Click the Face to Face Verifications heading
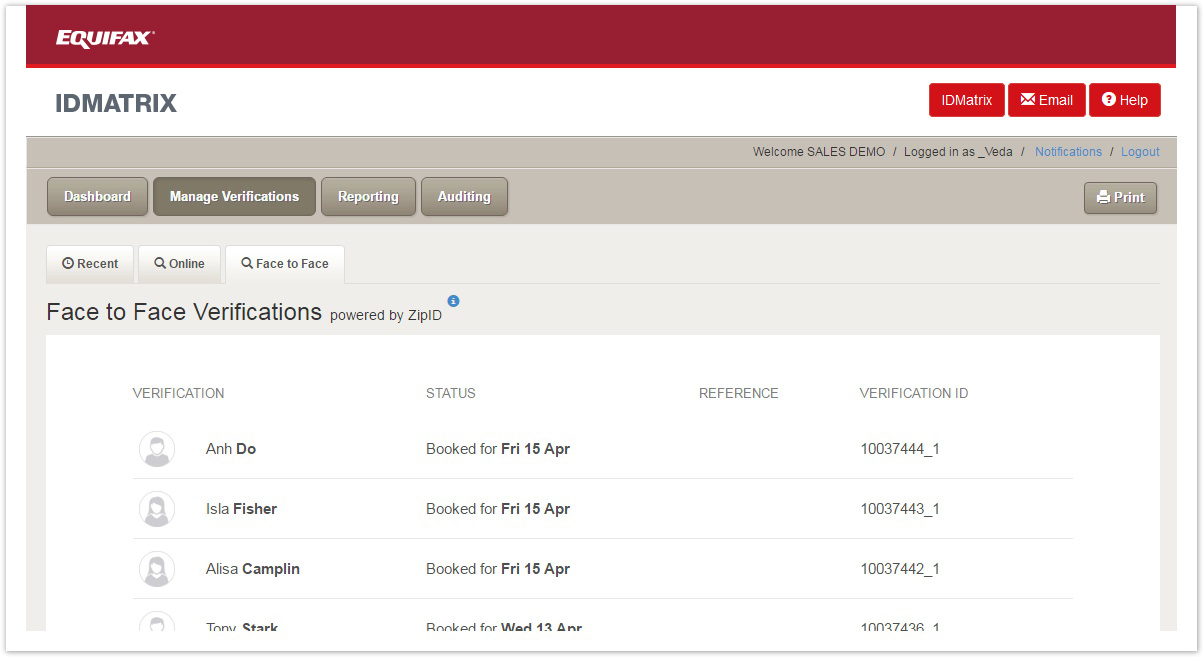This screenshot has height=657, width=1203. (184, 312)
